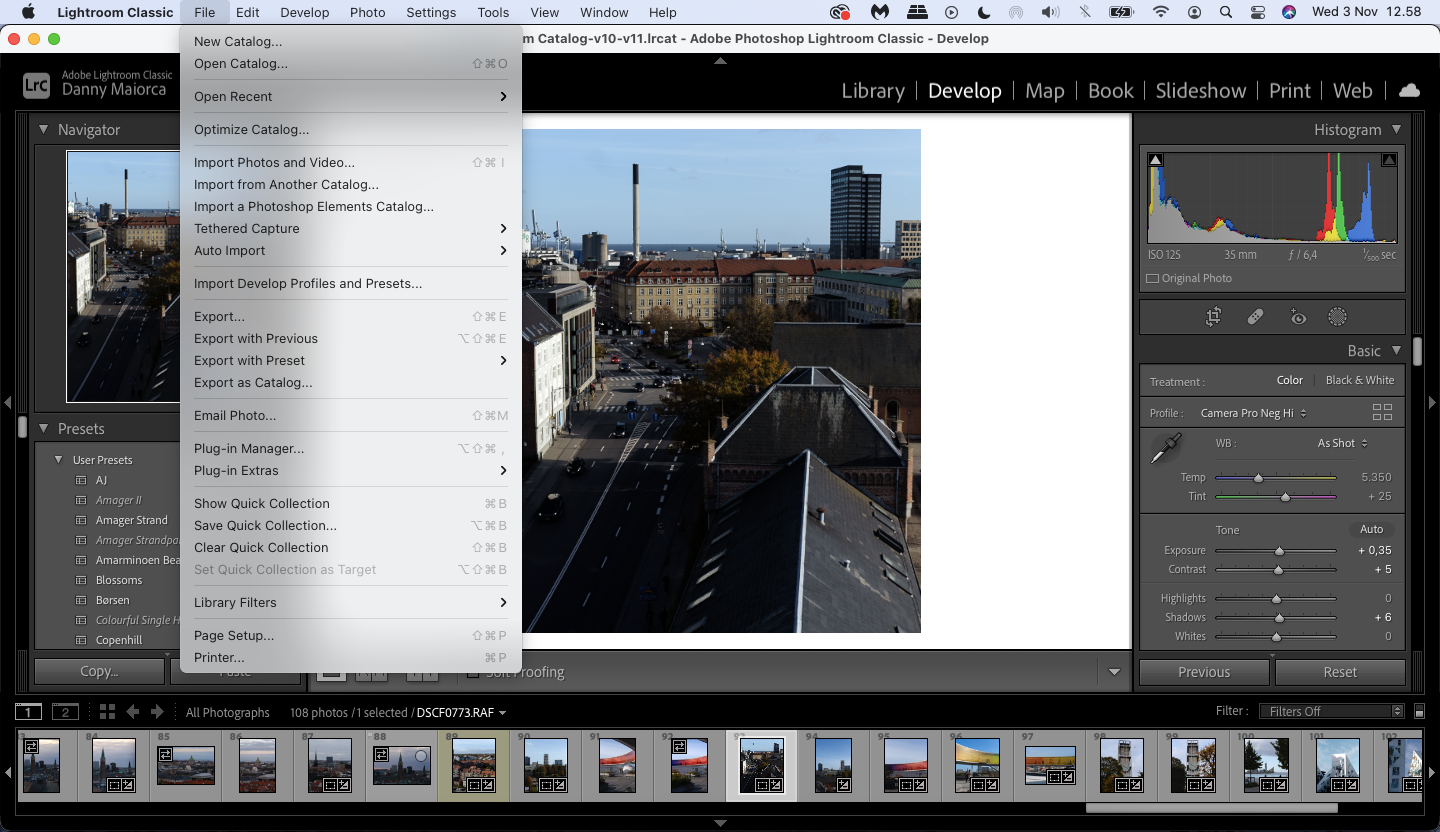Click the Exposure slider handle
Screen dimensions: 1440x832
(1279, 551)
